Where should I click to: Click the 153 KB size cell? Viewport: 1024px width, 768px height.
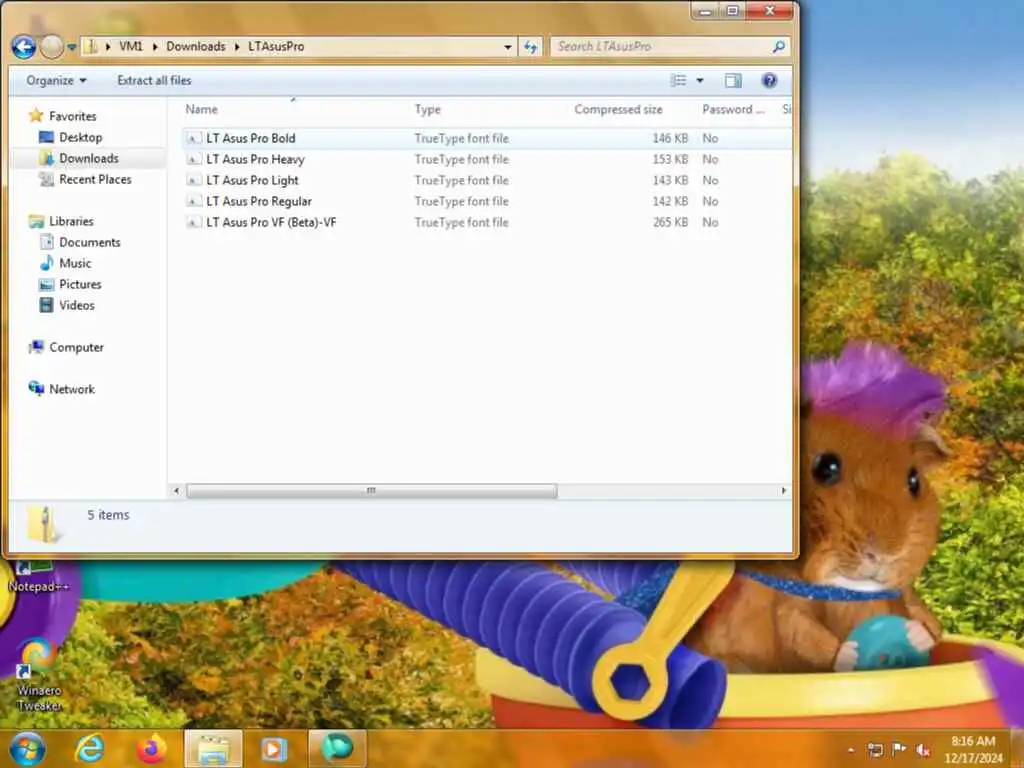coord(670,159)
